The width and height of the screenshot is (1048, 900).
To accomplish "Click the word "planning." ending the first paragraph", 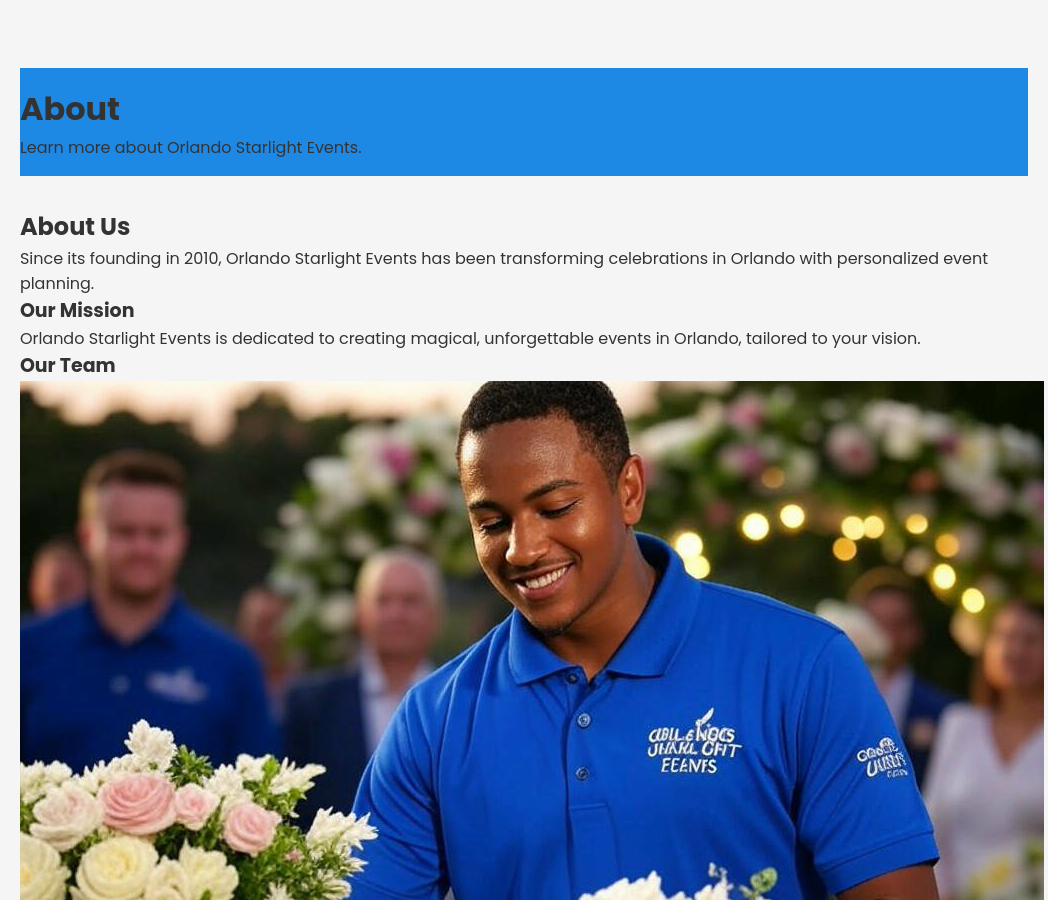I will [x=57, y=284].
